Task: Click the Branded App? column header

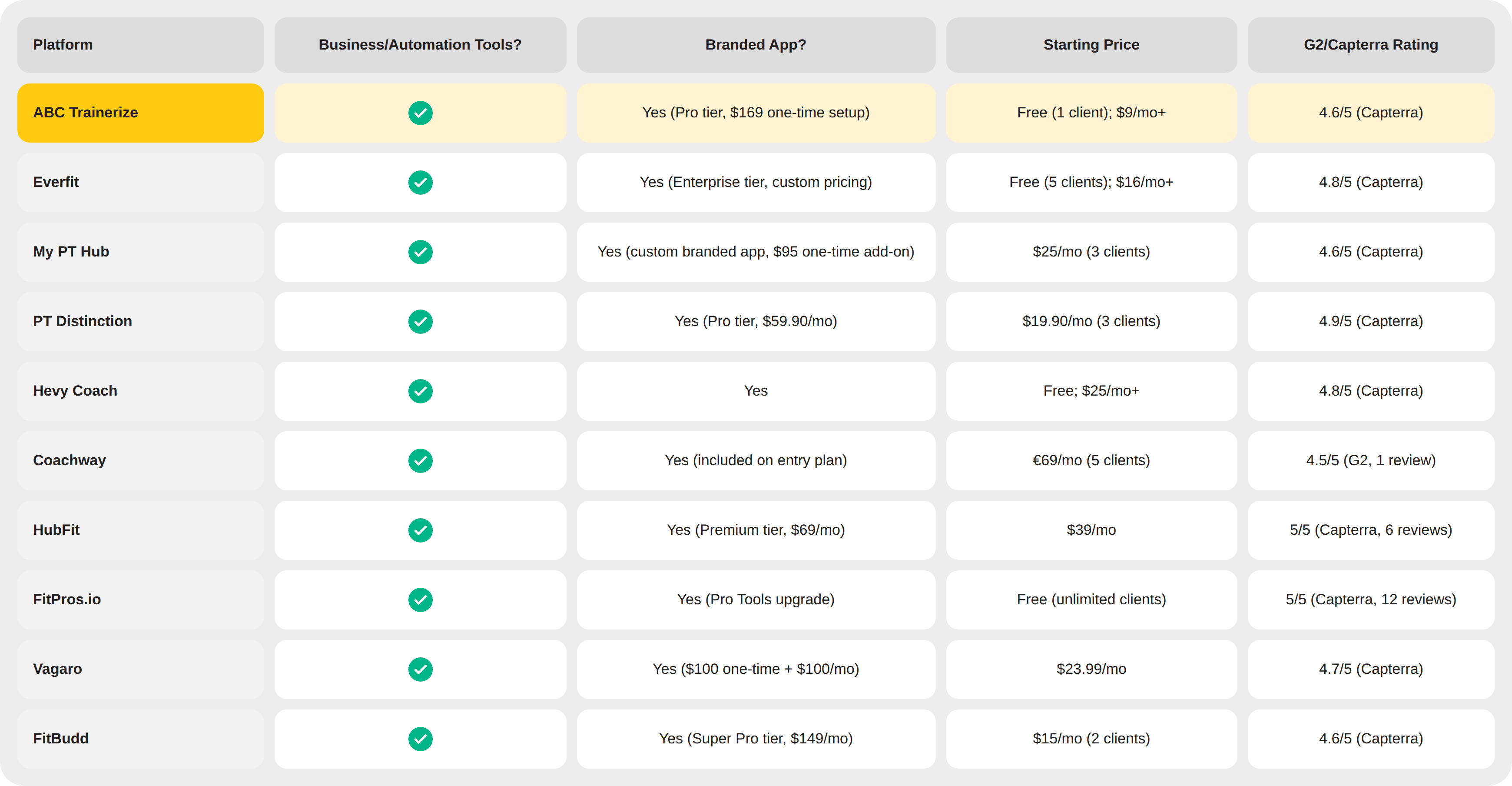Action: [756, 45]
